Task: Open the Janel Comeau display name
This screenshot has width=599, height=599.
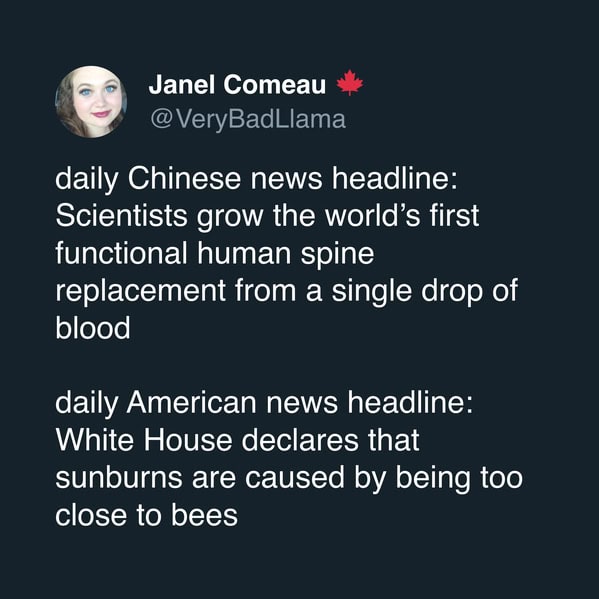Action: click(237, 84)
